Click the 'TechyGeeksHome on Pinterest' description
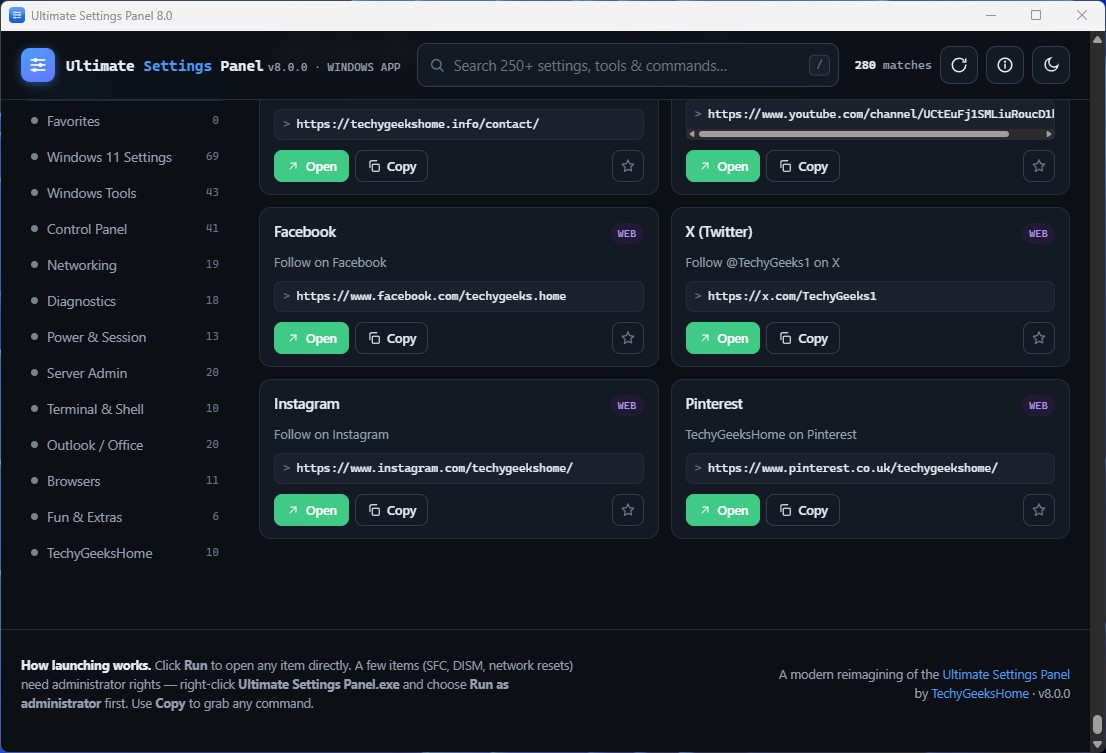The image size is (1106, 753). coord(771,434)
